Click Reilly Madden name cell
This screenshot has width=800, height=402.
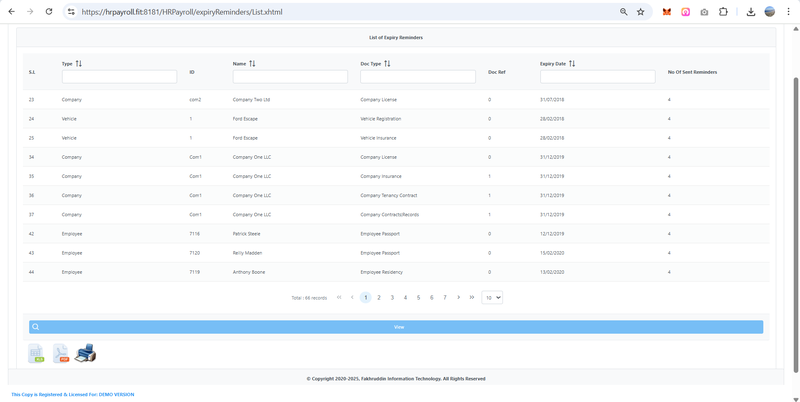coord(247,253)
